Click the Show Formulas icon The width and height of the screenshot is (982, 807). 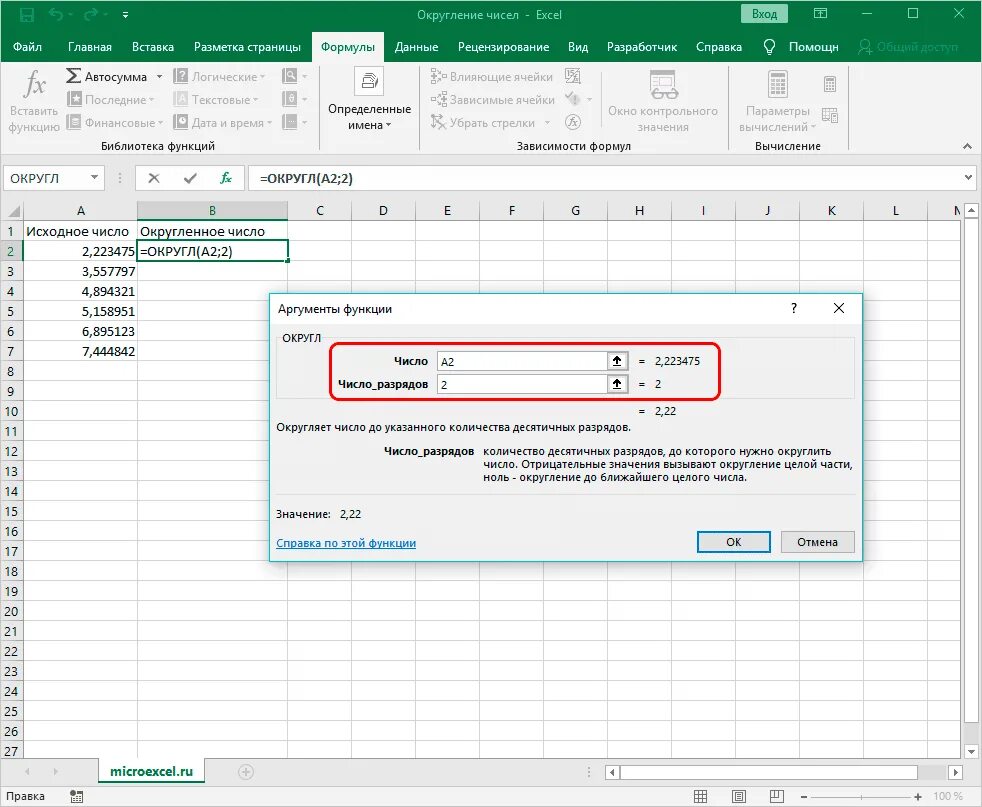[x=572, y=76]
